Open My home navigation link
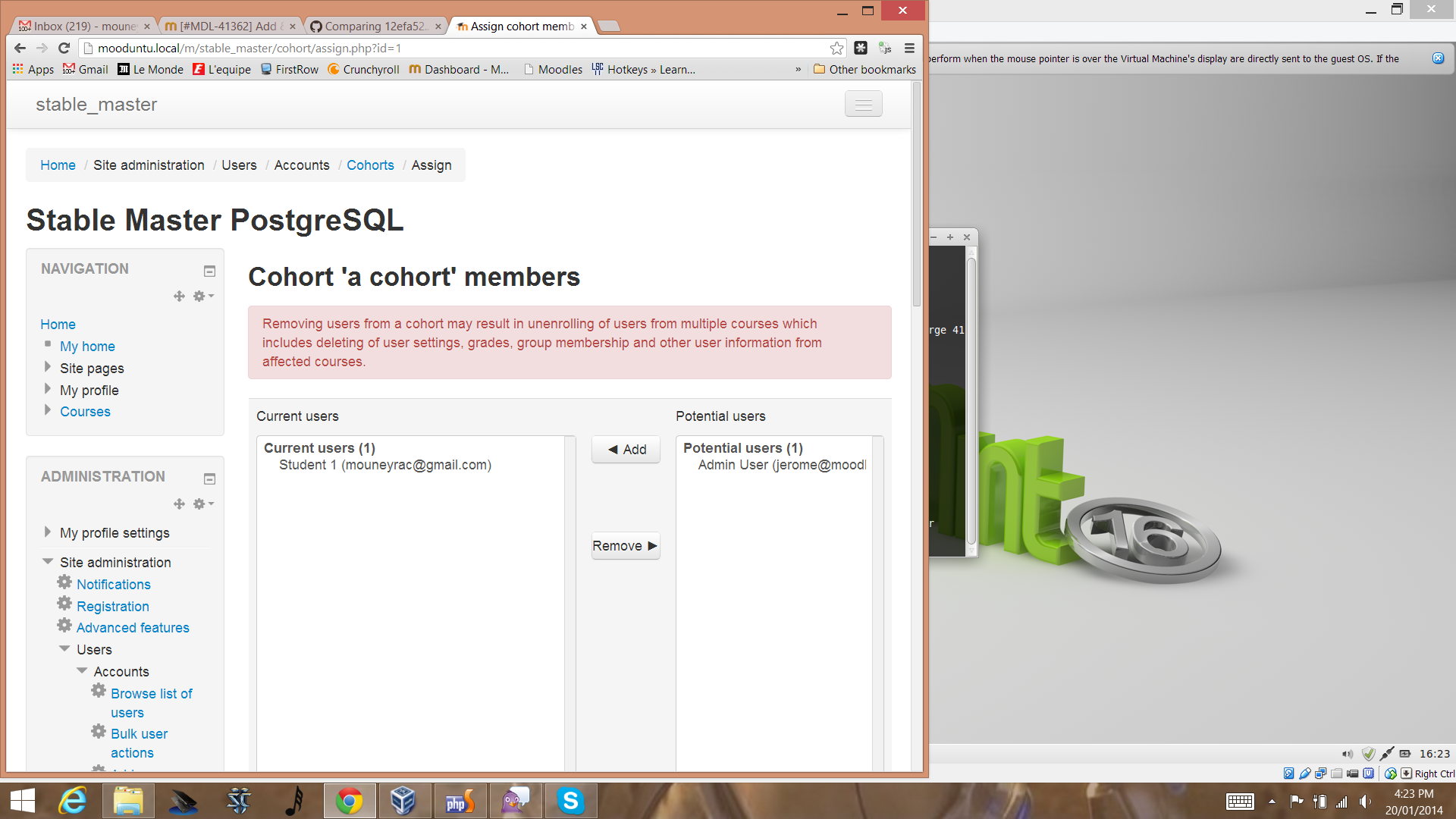This screenshot has height=819, width=1456. [87, 347]
